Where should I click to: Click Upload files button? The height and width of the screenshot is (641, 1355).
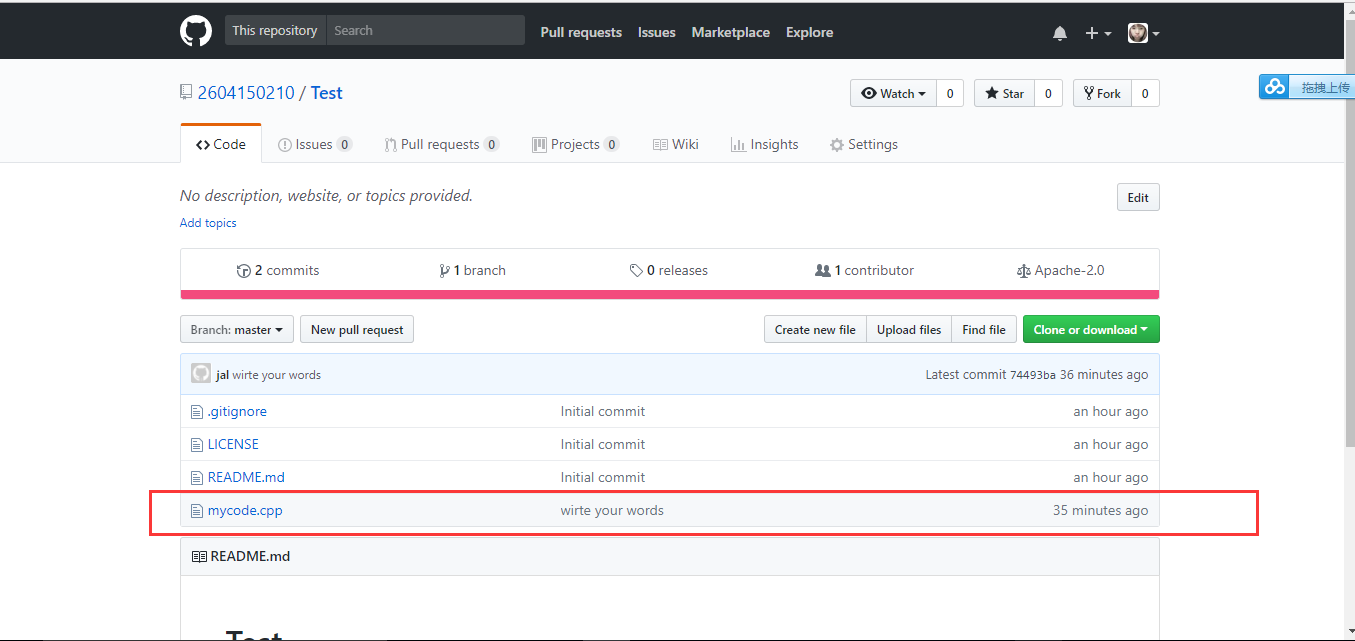(909, 329)
